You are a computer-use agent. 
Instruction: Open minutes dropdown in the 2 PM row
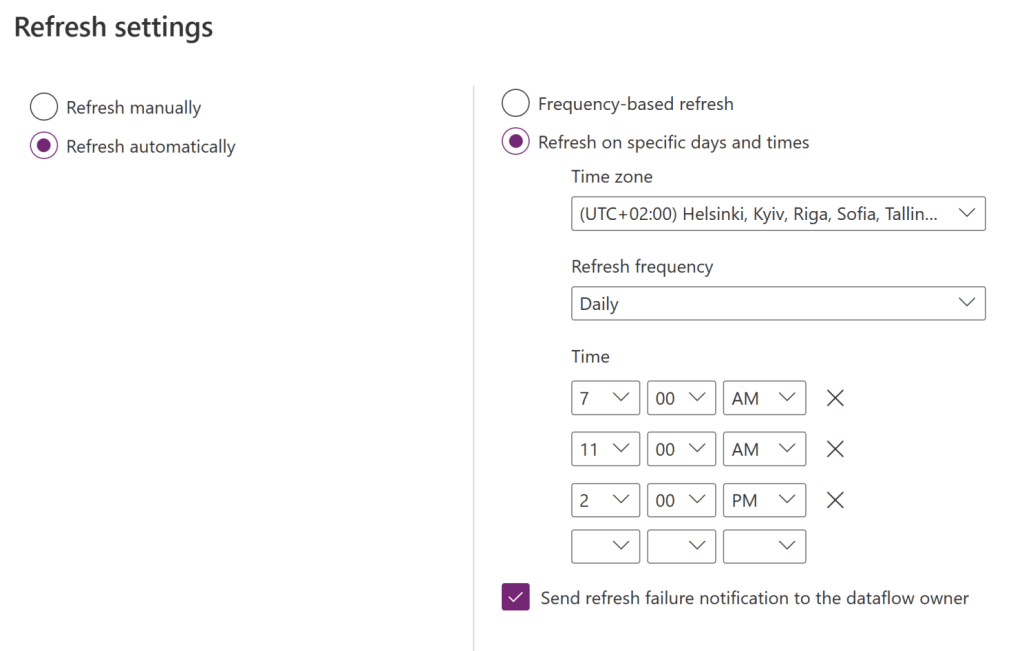tap(681, 500)
